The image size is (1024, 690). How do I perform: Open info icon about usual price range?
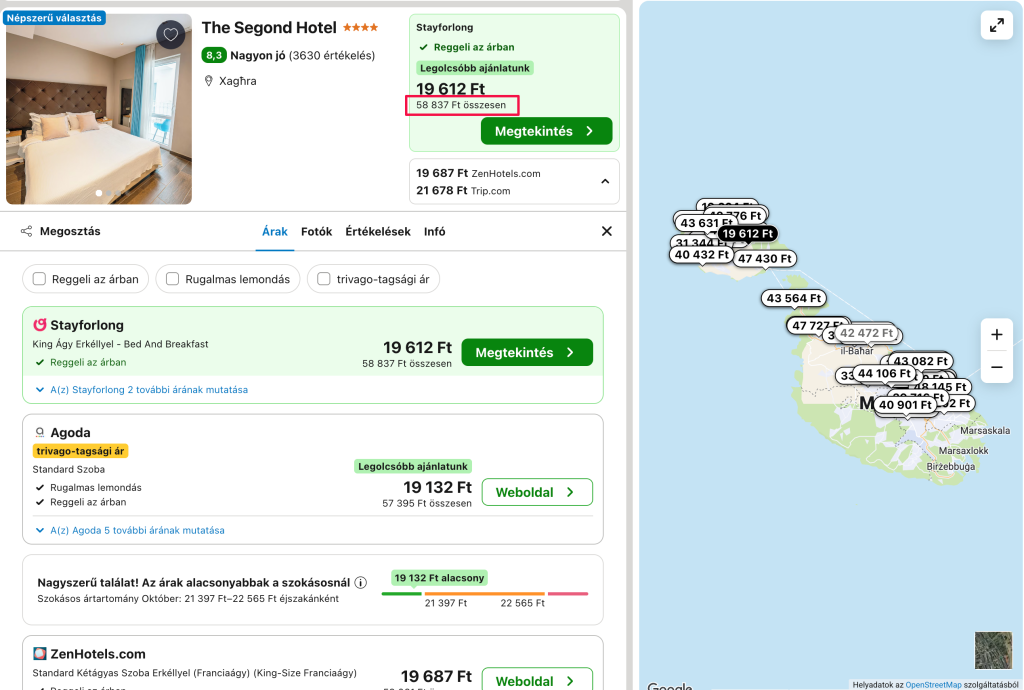(x=360, y=582)
